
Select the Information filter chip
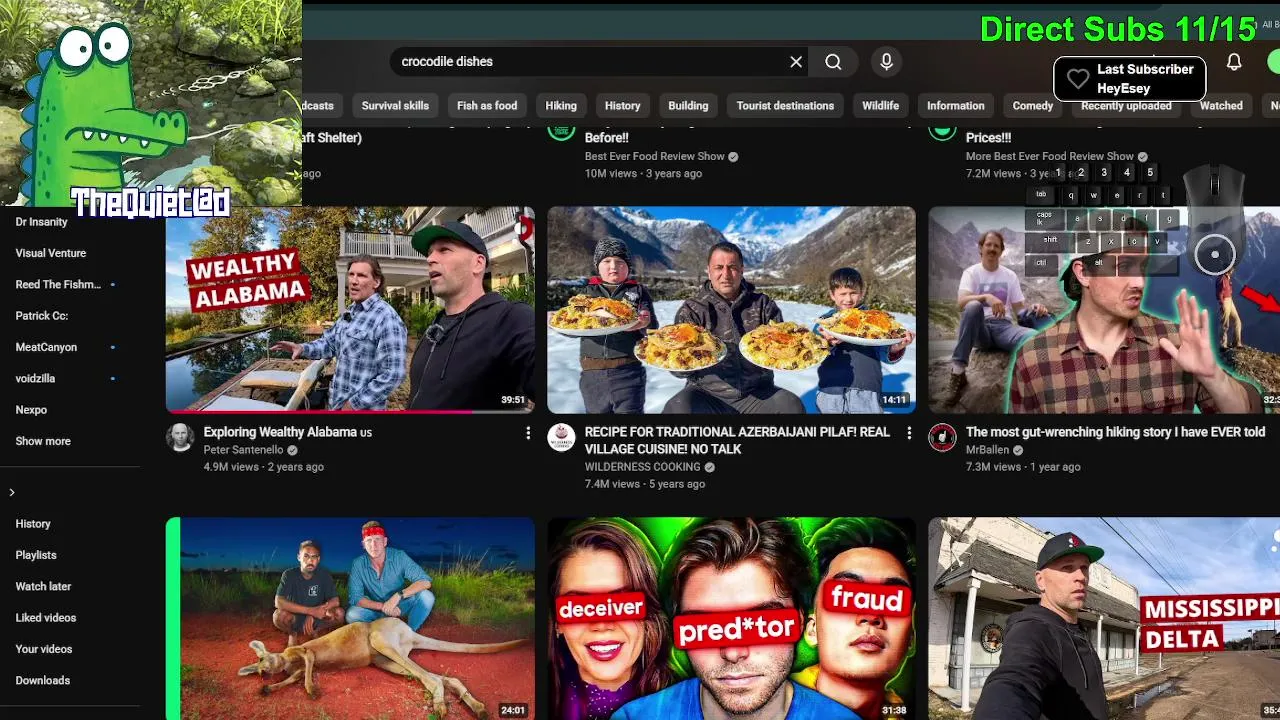tap(955, 106)
